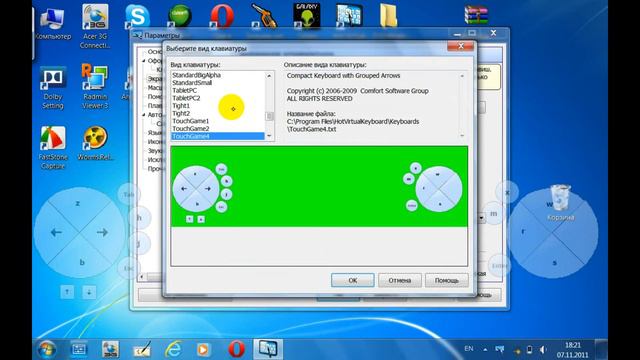The width and height of the screenshot is (640, 360).
Task: Close the Выберите вид клавиатуры dialog
Action: (x=461, y=46)
